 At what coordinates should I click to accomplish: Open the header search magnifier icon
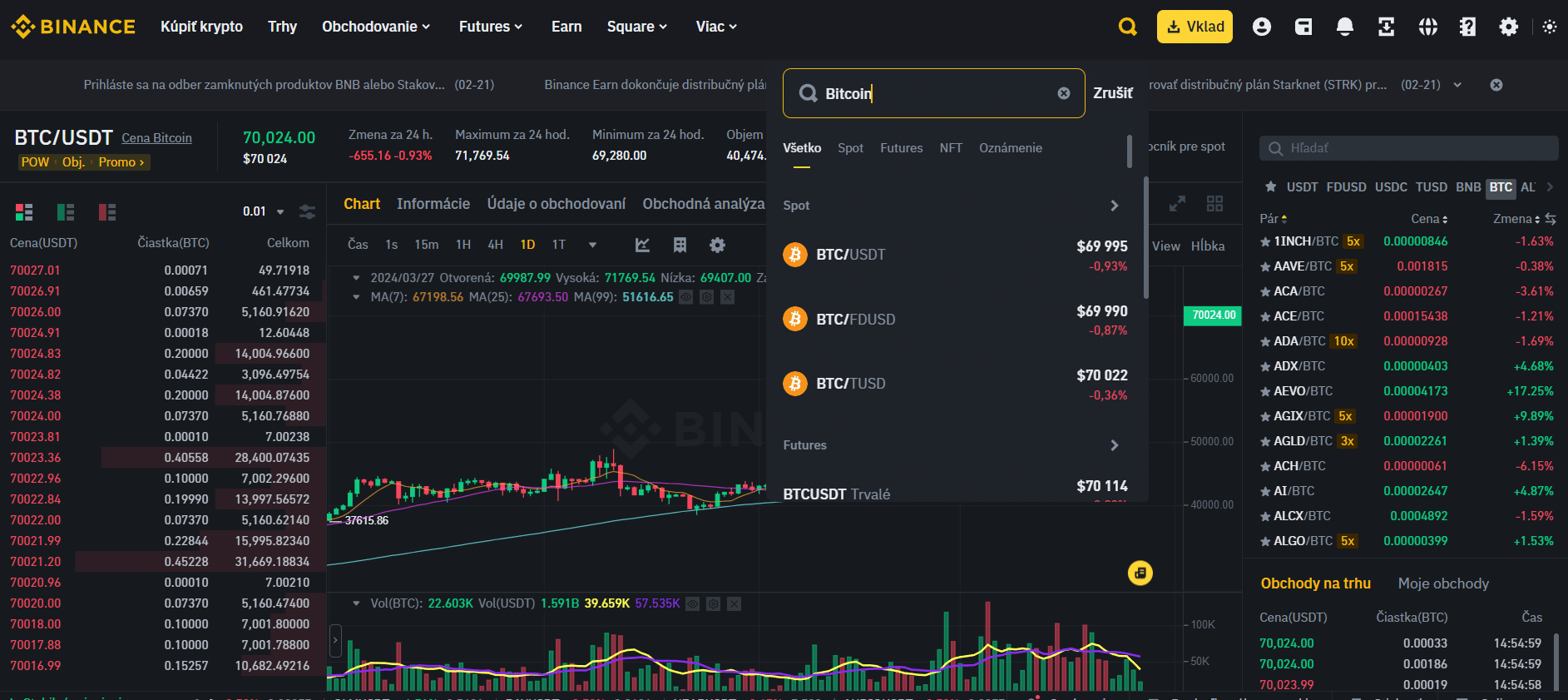[1127, 27]
